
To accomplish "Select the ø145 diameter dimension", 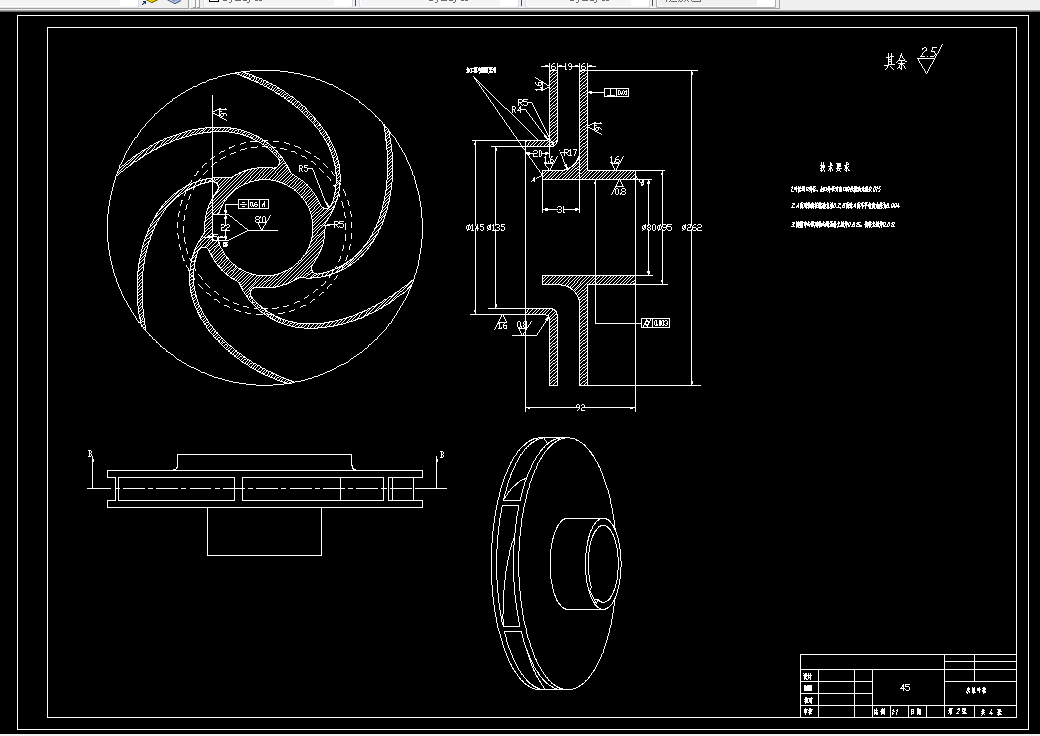I will tap(475, 227).
